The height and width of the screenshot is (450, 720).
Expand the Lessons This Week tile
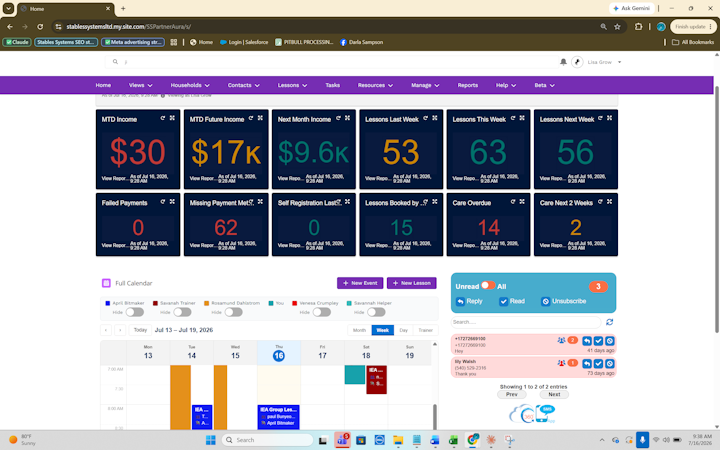point(522,118)
